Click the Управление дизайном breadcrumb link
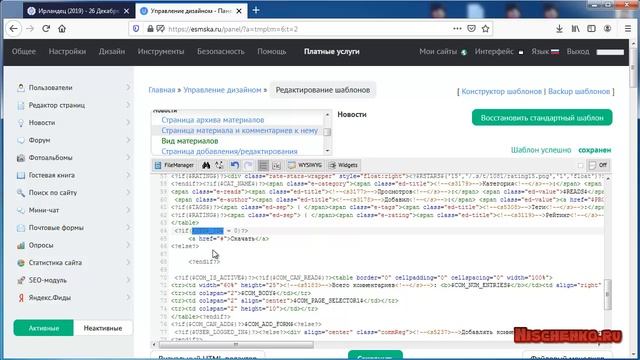Screen dimensions: 640x360 pos(222,90)
